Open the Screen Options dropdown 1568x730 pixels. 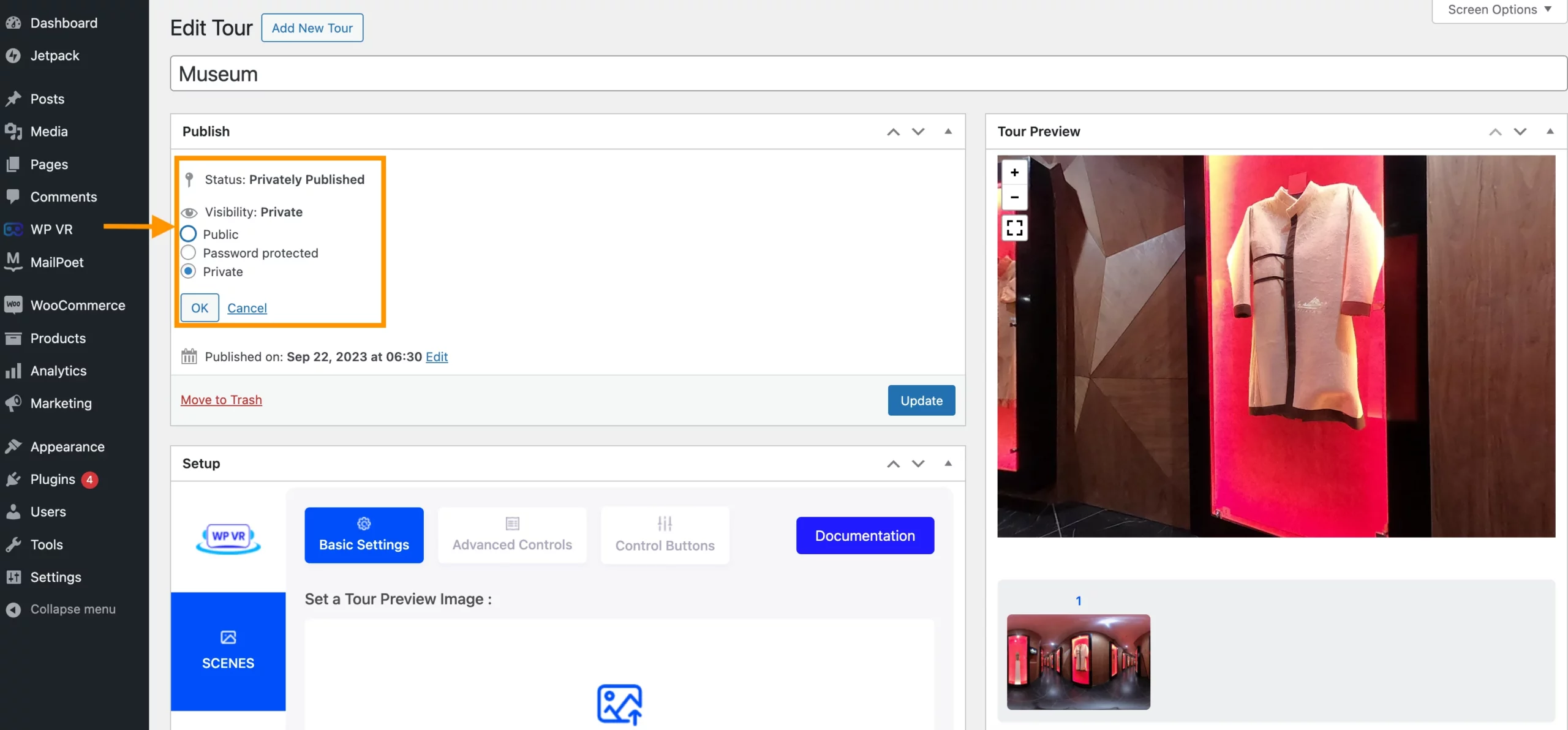pyautogui.click(x=1498, y=10)
